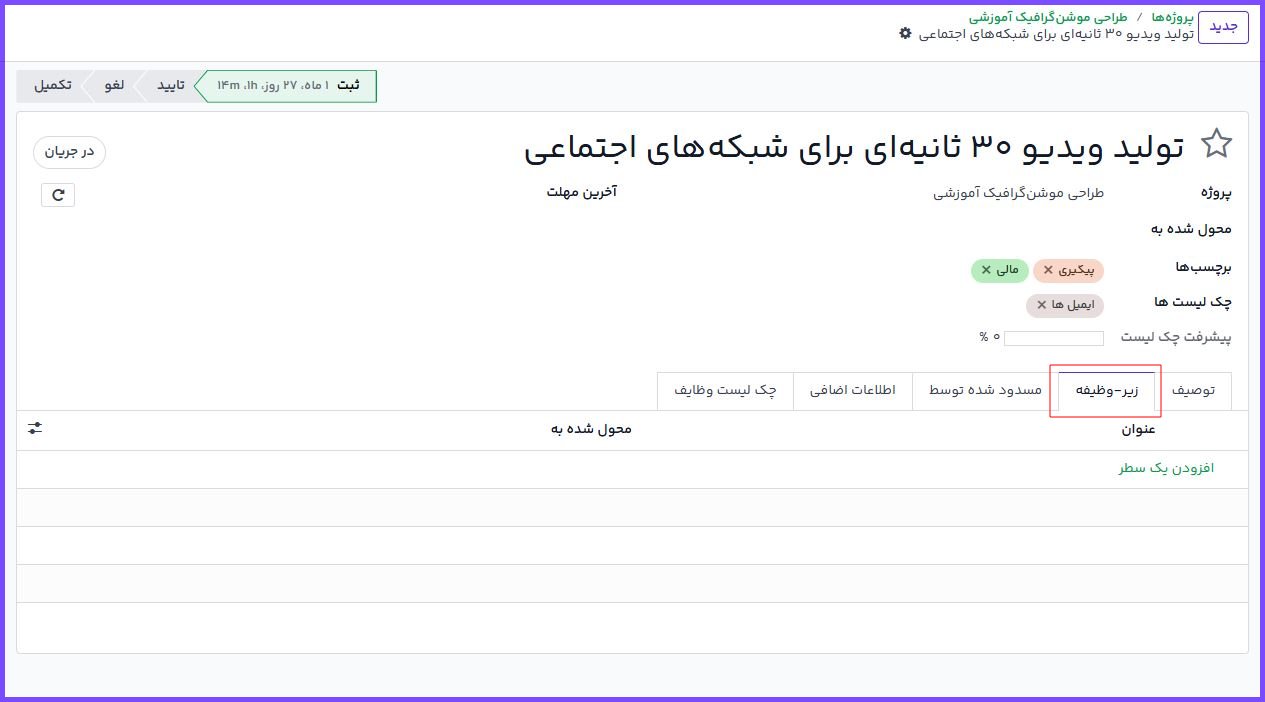Screen dimensions: 1265x702
Task: Click the جدید button at the top
Action: tap(1223, 27)
